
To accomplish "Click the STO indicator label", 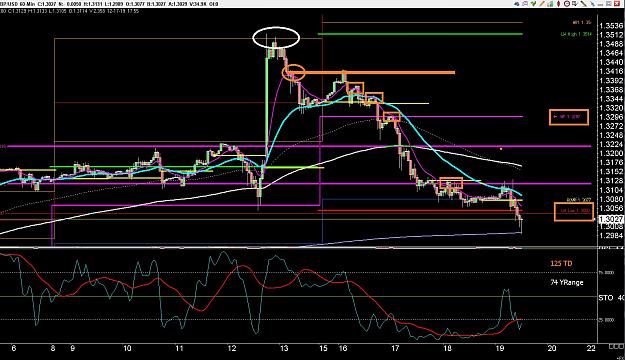I will point(606,298).
